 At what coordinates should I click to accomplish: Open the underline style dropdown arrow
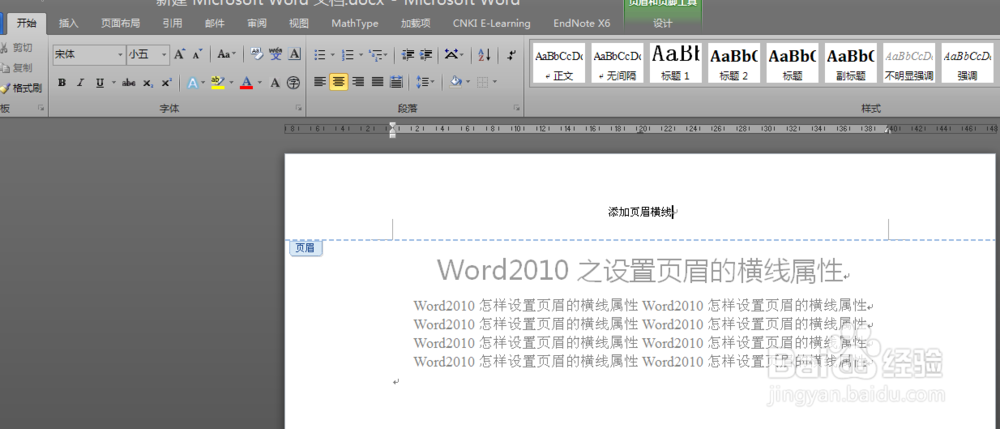[114, 82]
